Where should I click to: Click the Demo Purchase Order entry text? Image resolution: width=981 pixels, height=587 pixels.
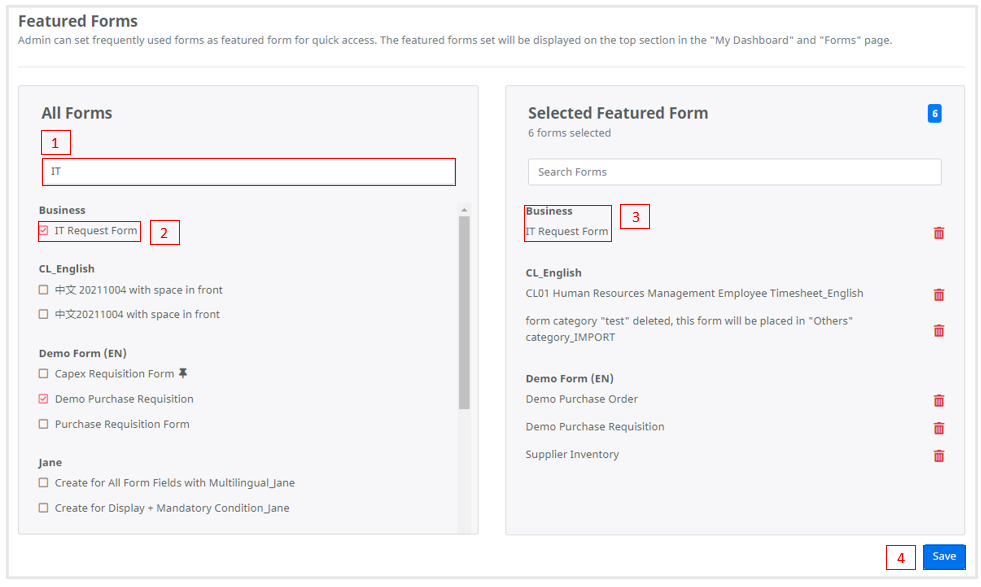(x=581, y=399)
